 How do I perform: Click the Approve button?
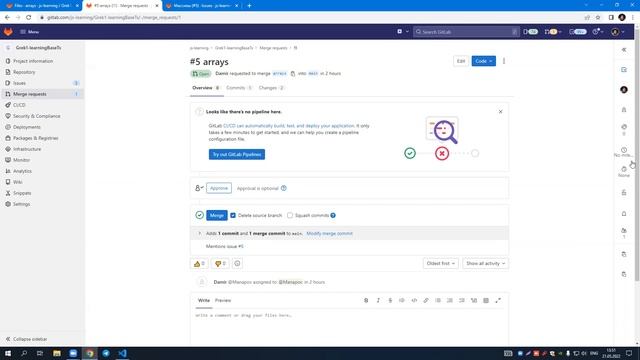pos(219,188)
